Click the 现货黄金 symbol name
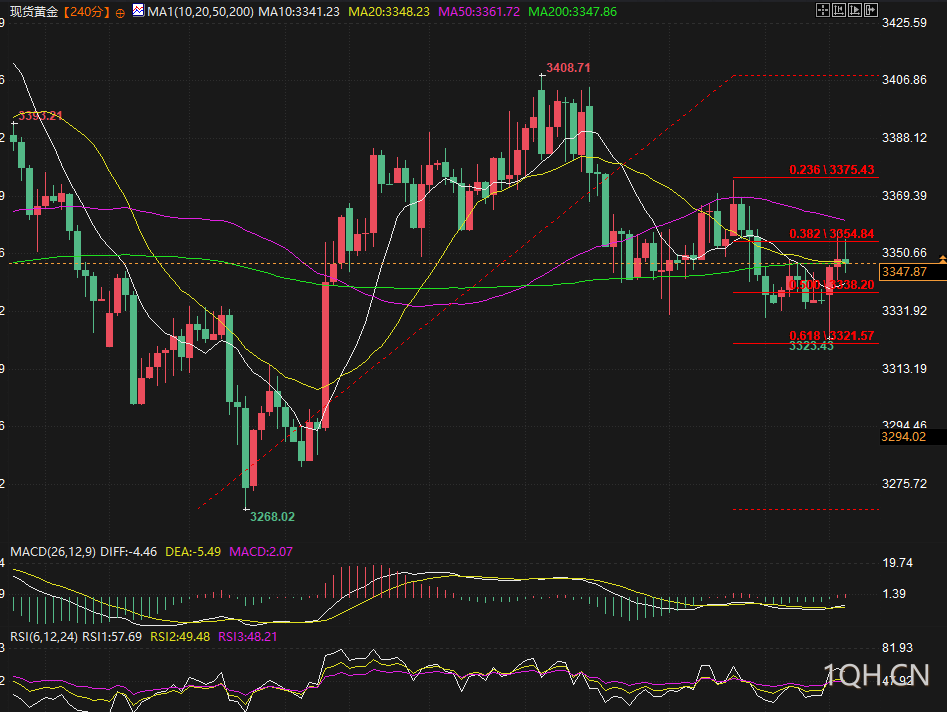947x712 pixels. [x=34, y=11]
